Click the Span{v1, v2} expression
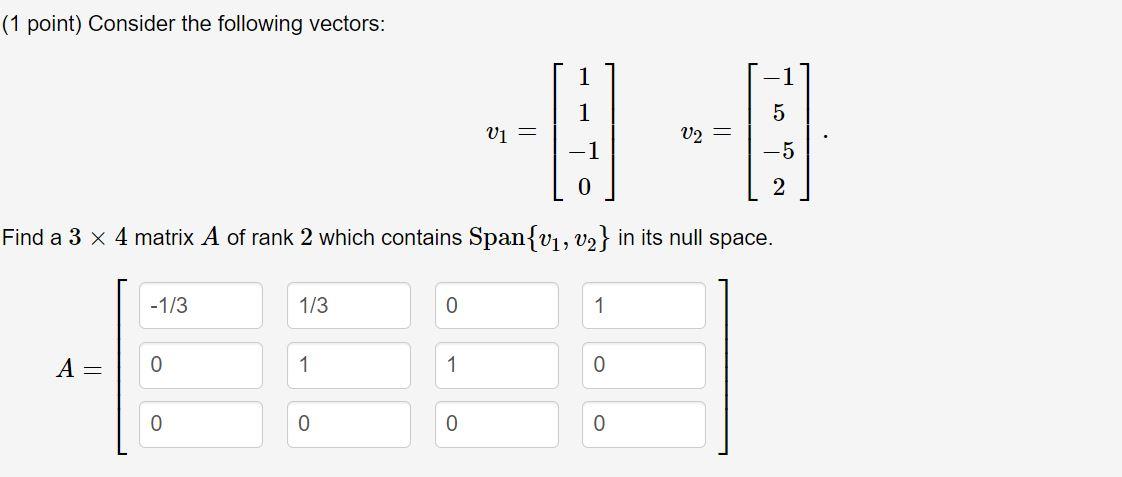 coord(540,238)
